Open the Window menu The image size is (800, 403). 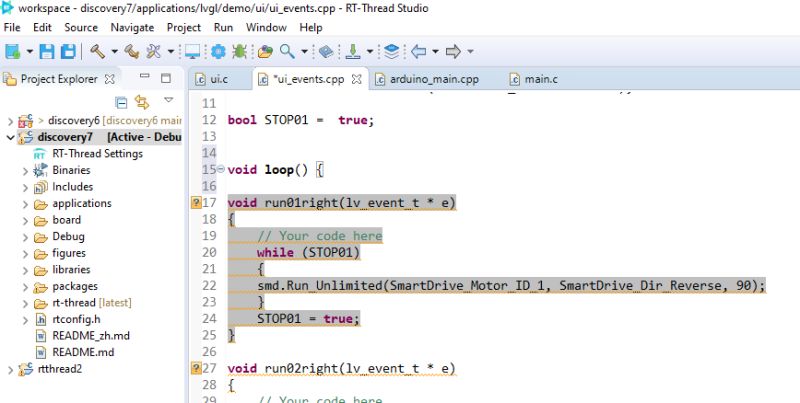[266, 28]
